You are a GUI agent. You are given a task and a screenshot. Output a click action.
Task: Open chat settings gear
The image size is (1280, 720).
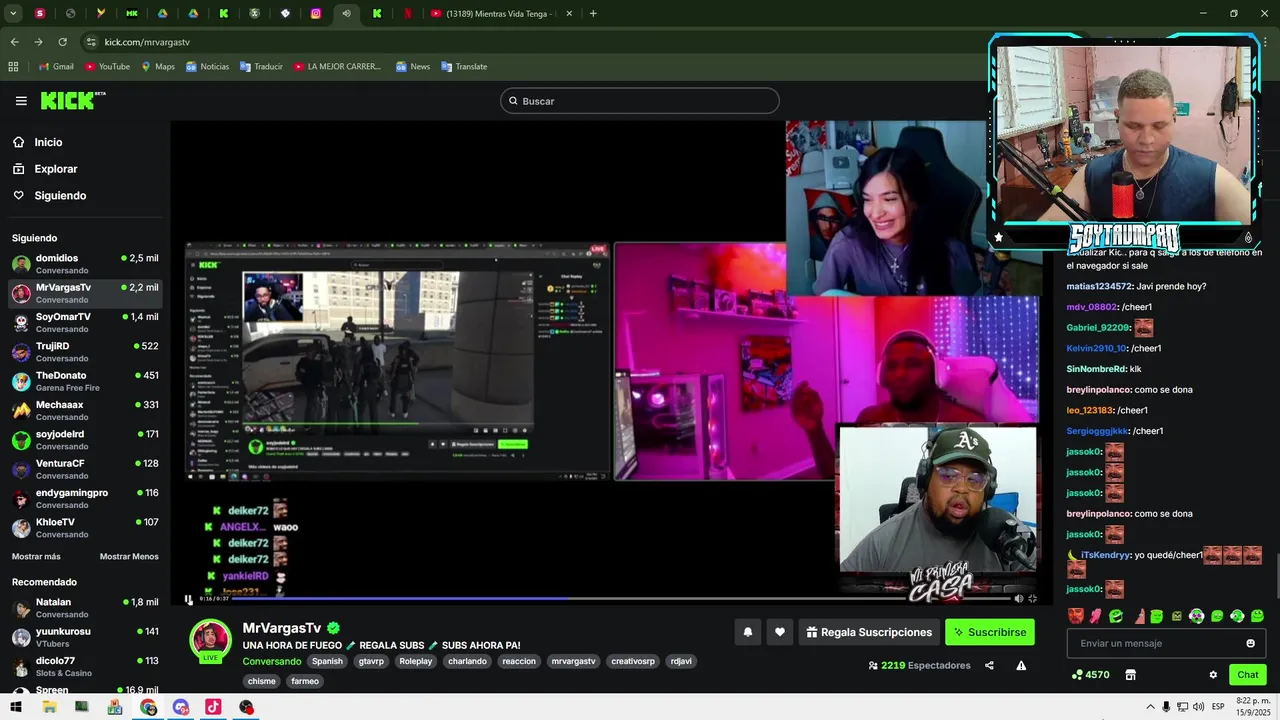pos(1213,675)
